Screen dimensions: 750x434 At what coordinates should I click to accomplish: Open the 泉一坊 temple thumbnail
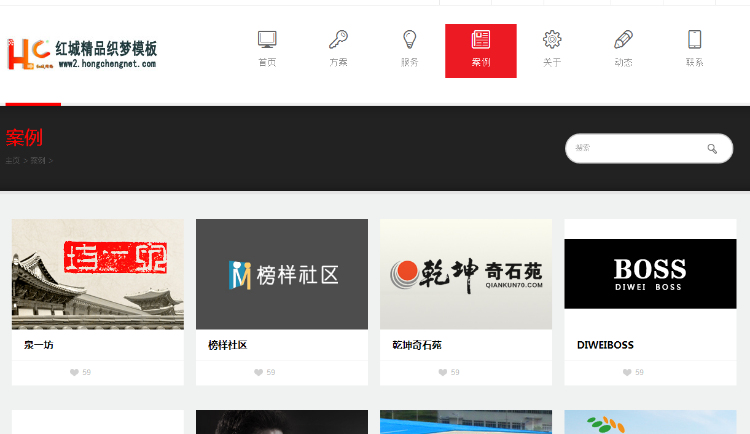(98, 274)
